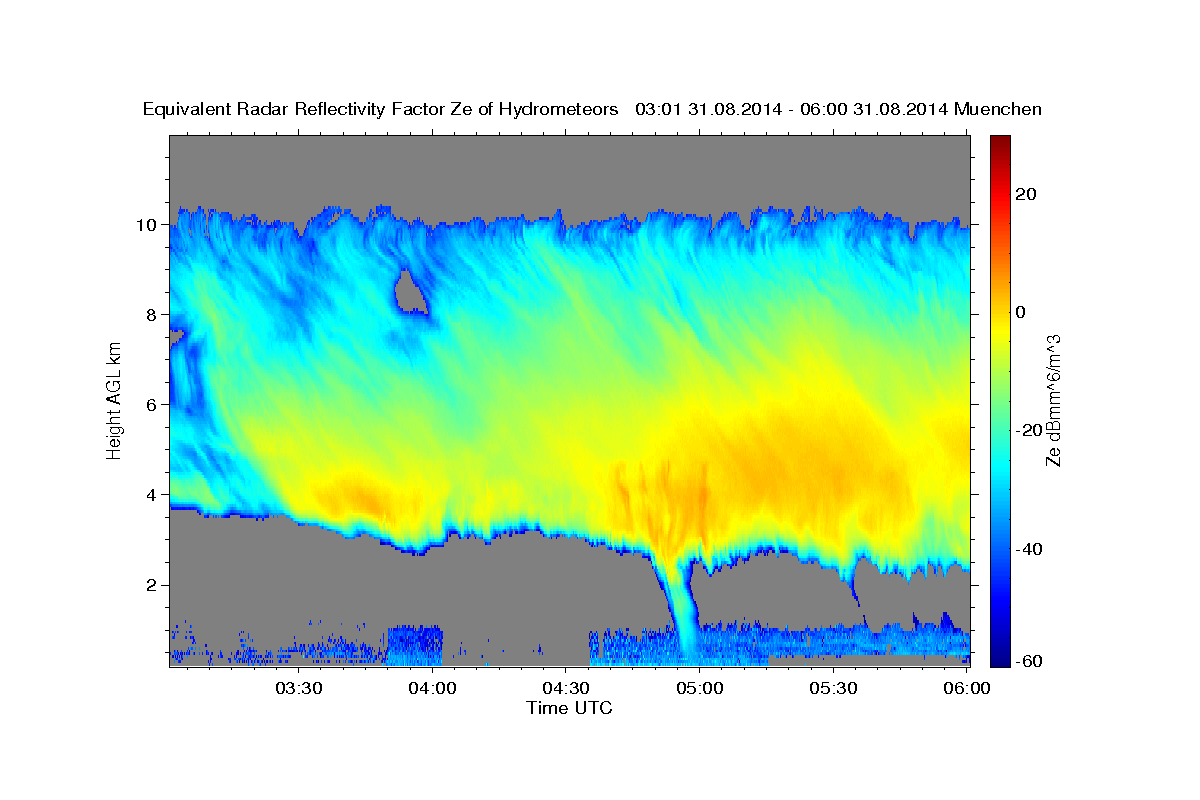Click the dark red top of the colorbar
Viewport: 1200px width, 800px height.
(x=1000, y=142)
